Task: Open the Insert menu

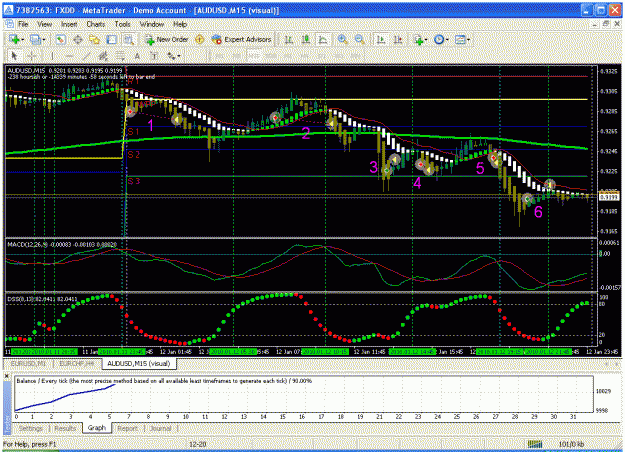Action: [x=69, y=24]
